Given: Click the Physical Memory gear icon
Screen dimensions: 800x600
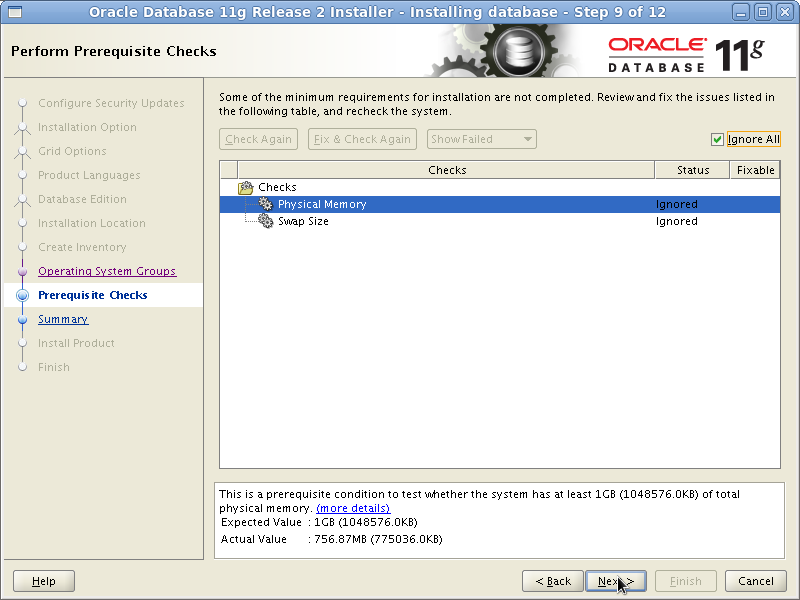Looking at the screenshot, I should coord(265,204).
